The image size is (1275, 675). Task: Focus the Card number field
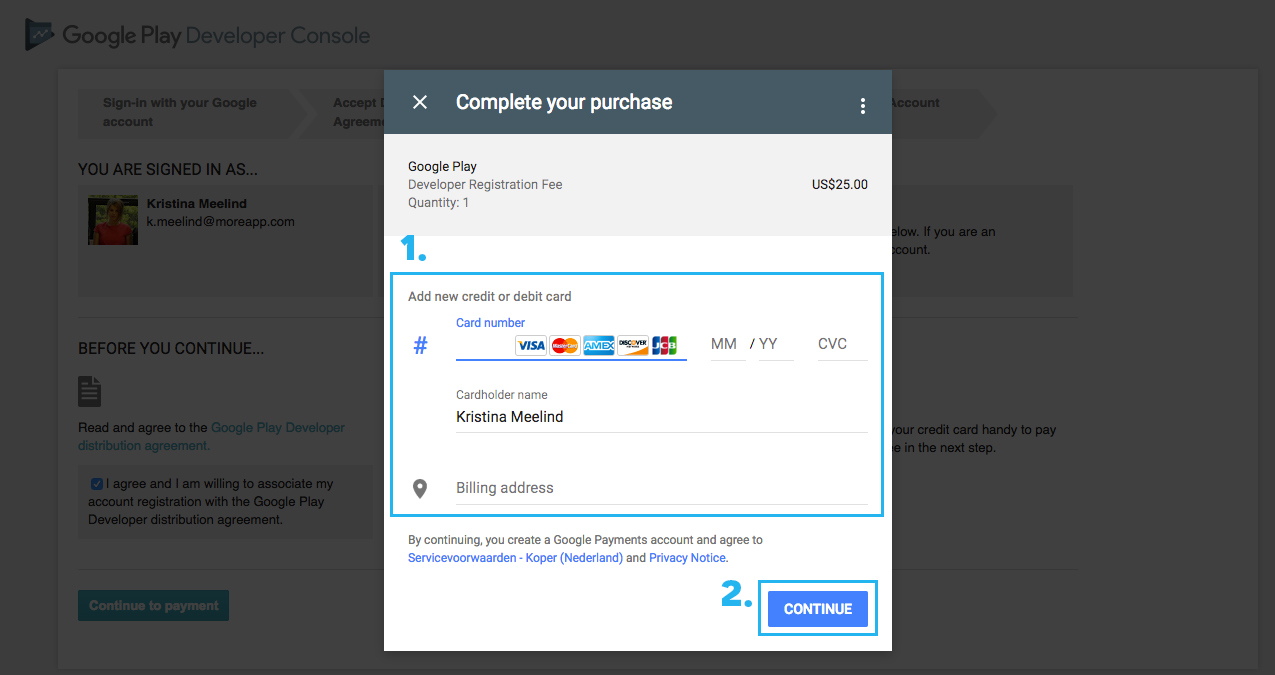(571, 345)
